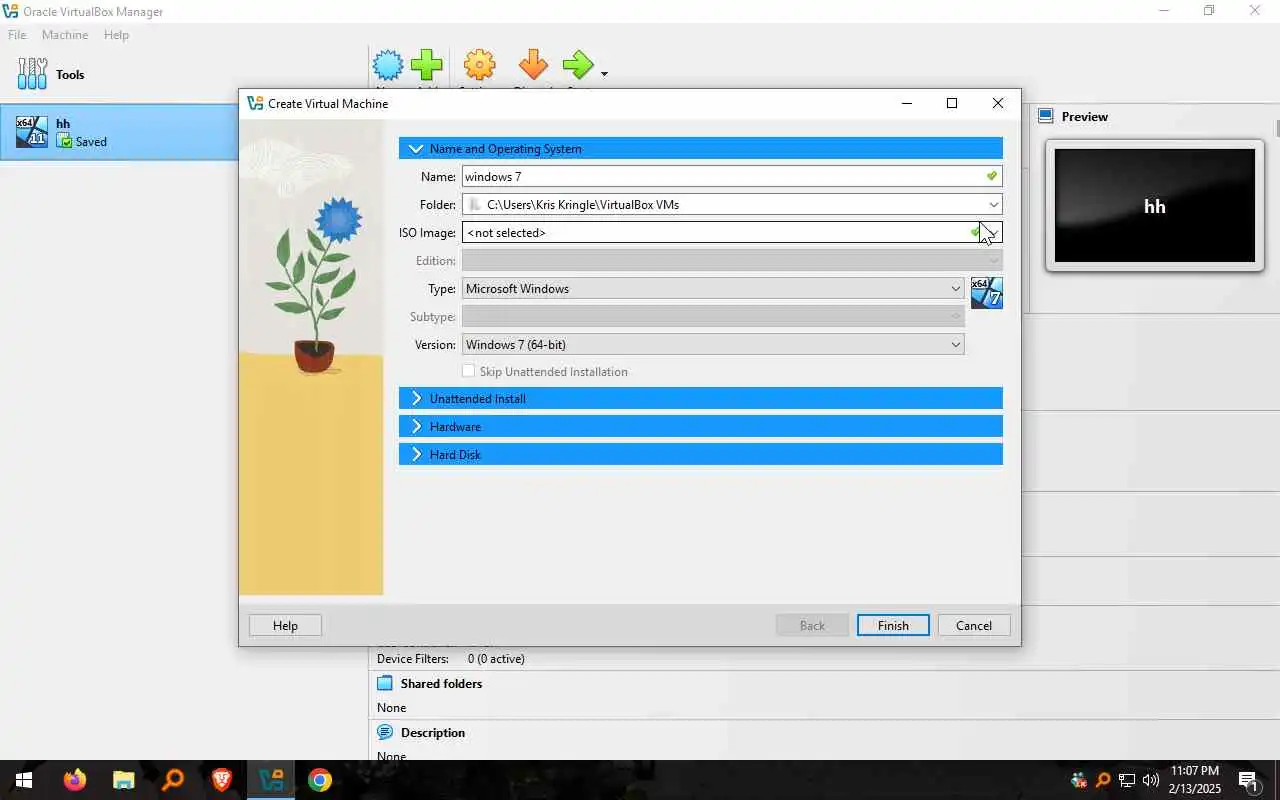Click the Description heading
This screenshot has width=1280, height=800.
(x=433, y=733)
